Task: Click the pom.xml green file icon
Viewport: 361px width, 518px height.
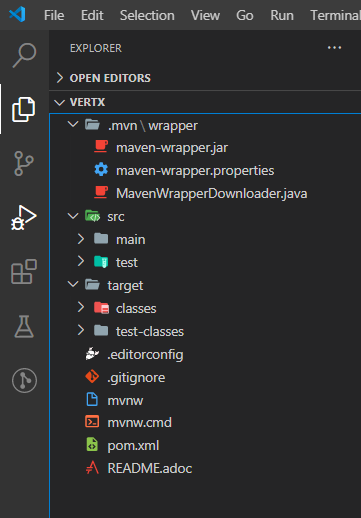Action: pyautogui.click(x=92, y=445)
